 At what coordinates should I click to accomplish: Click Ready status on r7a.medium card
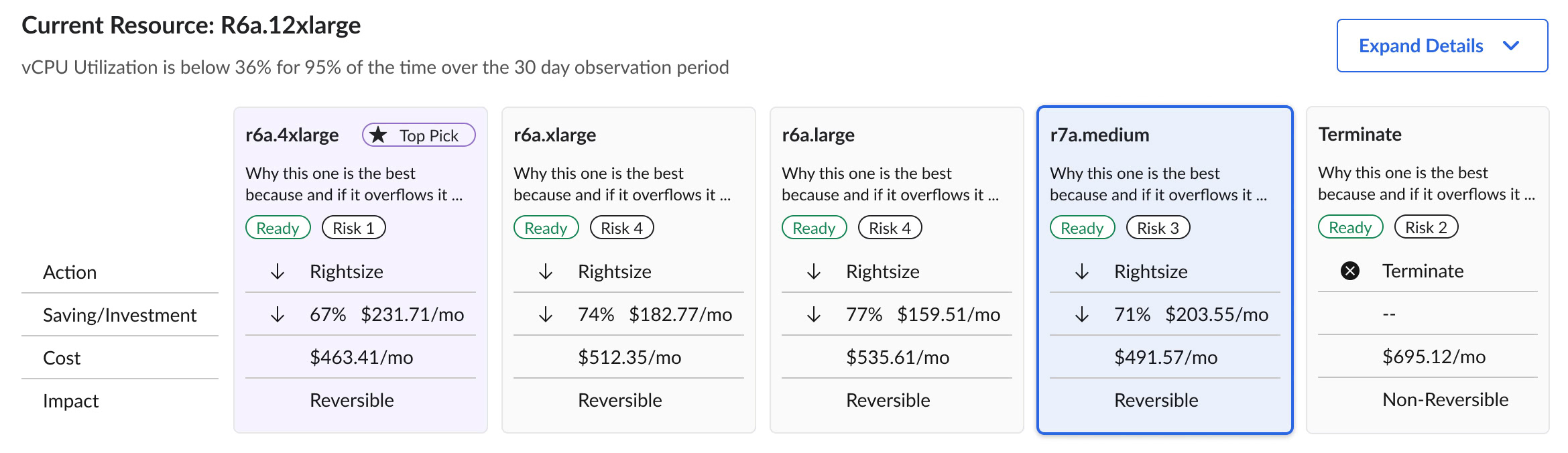1081,228
